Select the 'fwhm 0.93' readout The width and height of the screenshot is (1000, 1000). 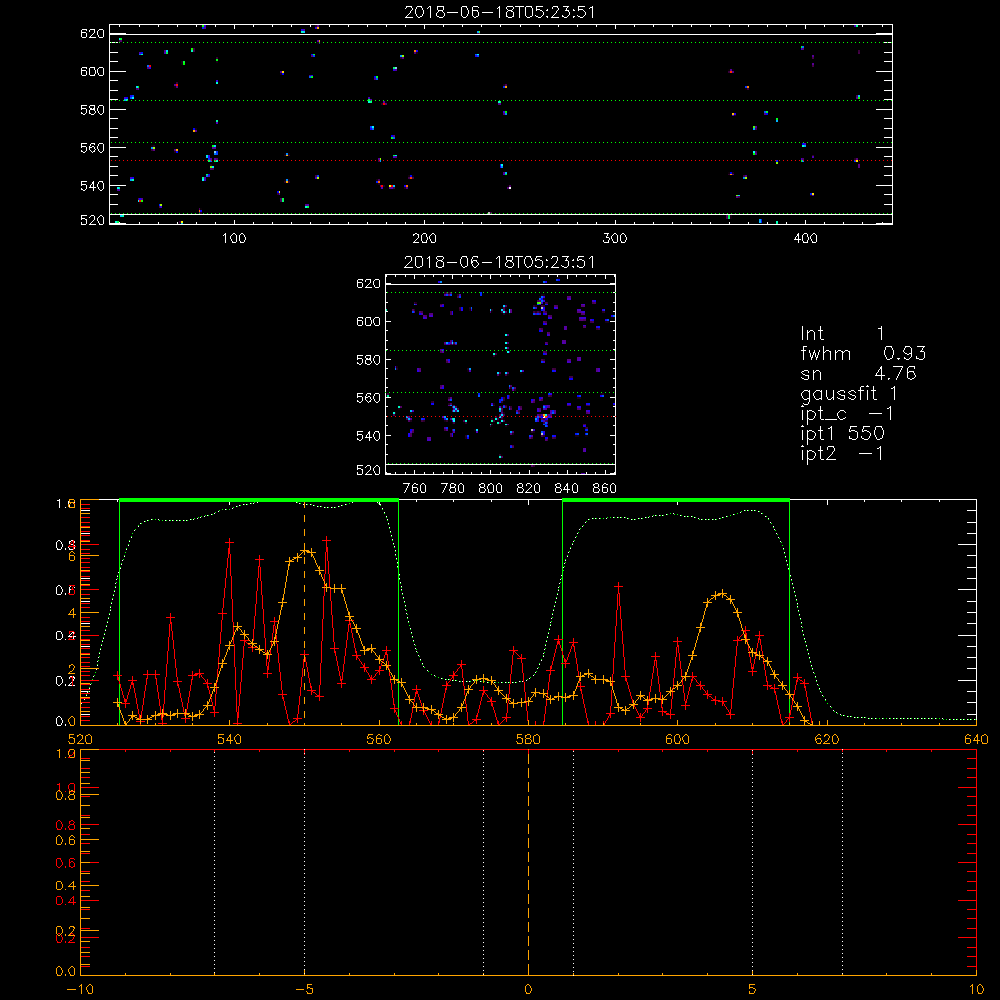(x=863, y=353)
